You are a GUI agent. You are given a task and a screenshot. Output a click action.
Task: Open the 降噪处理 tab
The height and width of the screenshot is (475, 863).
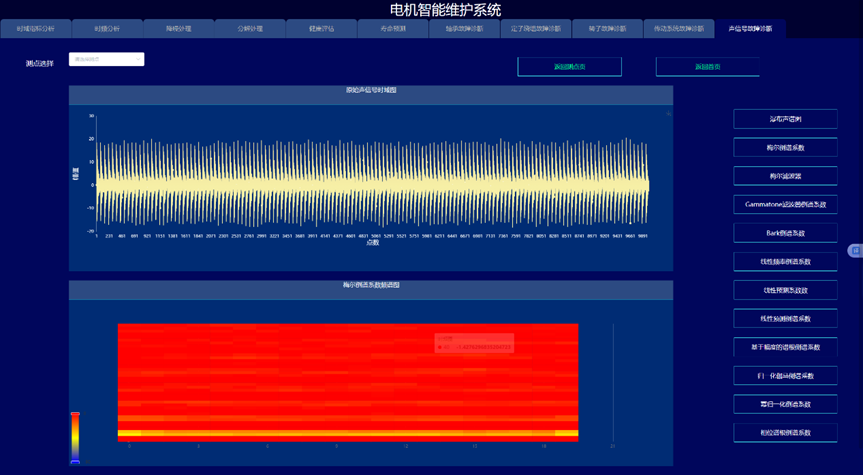pos(178,29)
